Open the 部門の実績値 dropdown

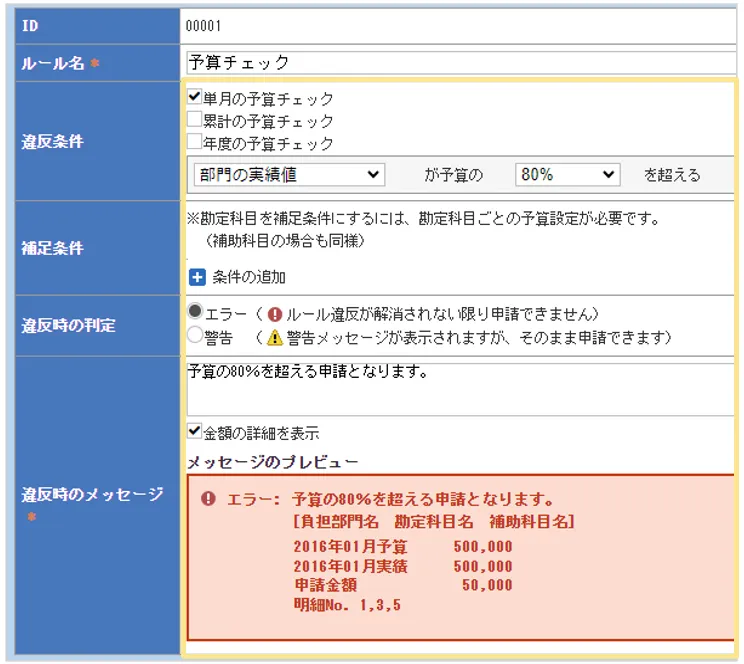pyautogui.click(x=289, y=174)
